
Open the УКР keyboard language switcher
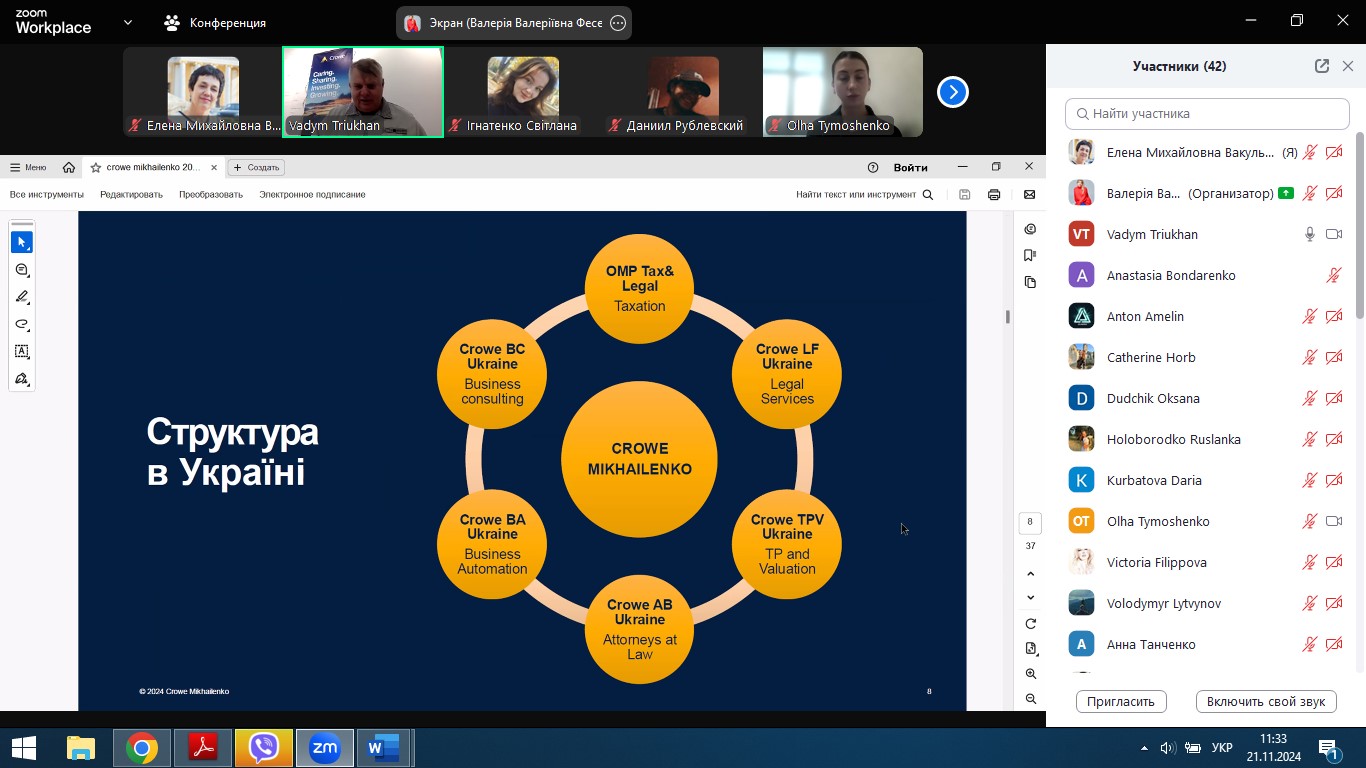click(x=1222, y=748)
